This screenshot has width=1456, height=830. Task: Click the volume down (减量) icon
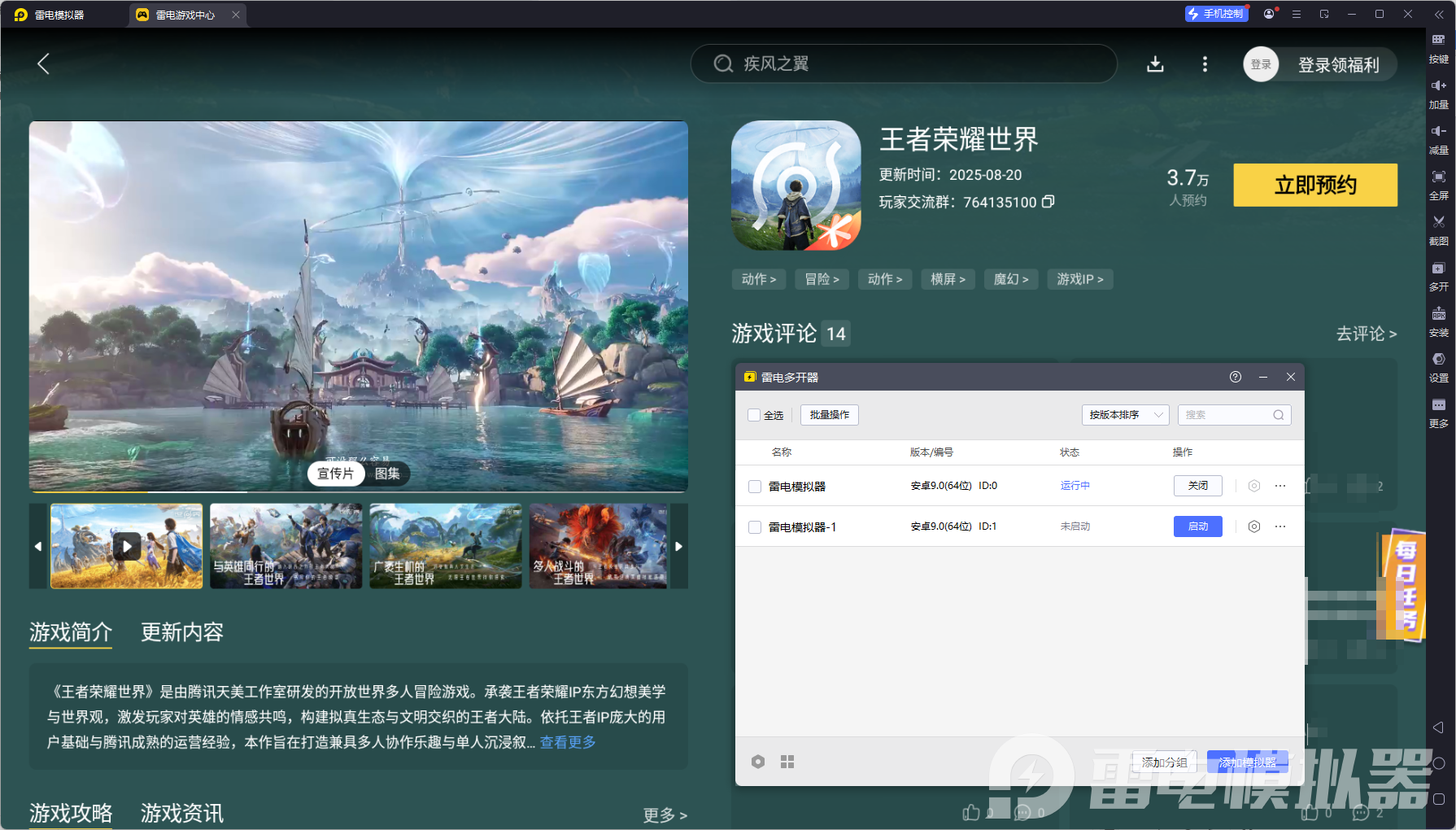(x=1438, y=137)
